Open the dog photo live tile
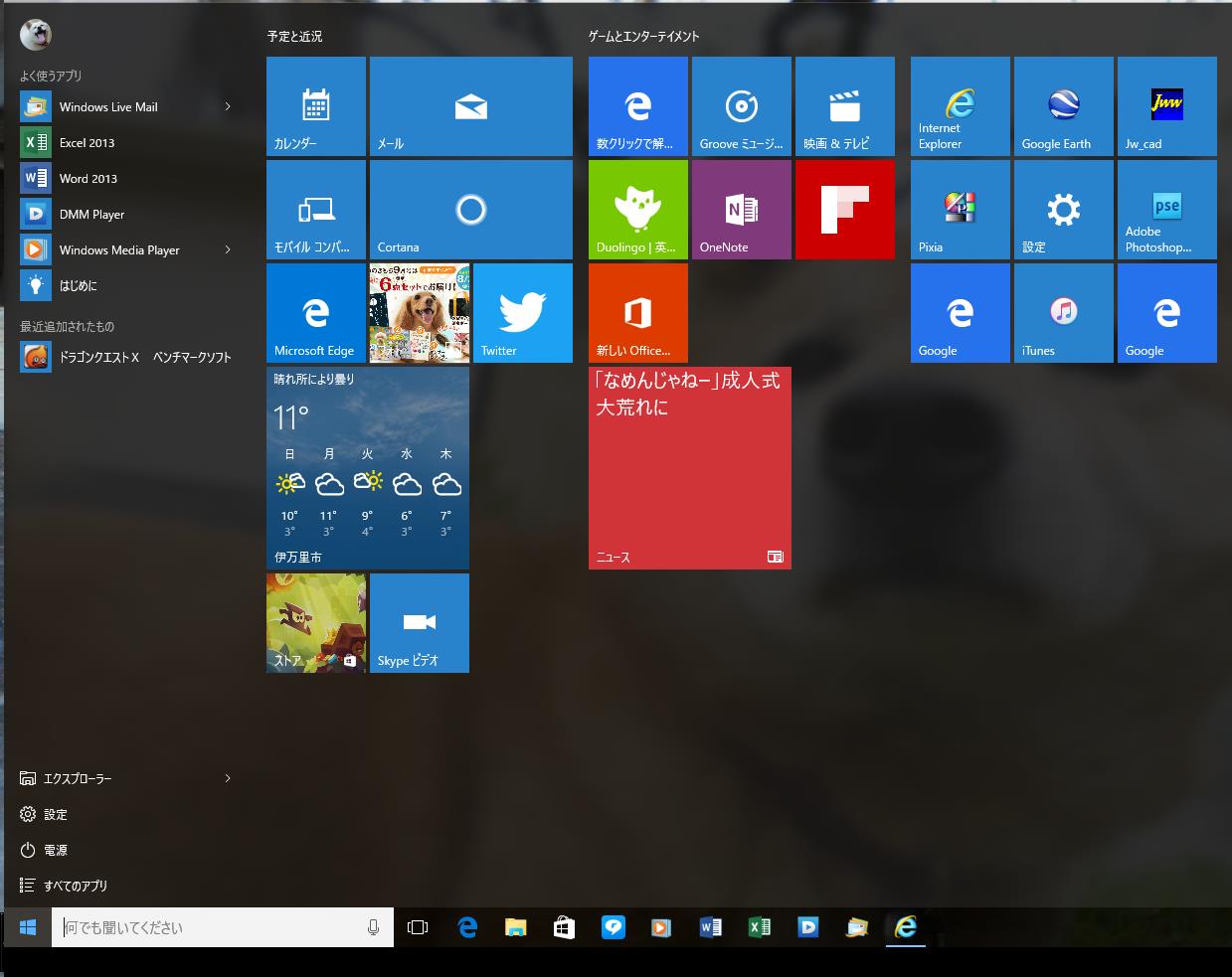The image size is (1232, 977). pos(420,313)
